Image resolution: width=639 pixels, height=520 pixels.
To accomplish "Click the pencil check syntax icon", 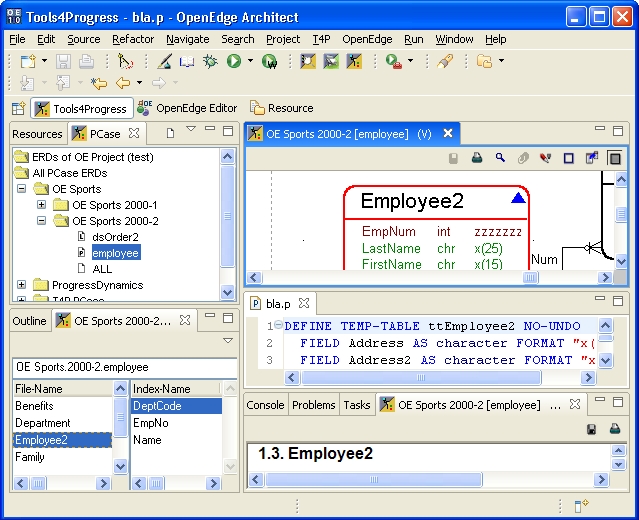I will click(165, 62).
